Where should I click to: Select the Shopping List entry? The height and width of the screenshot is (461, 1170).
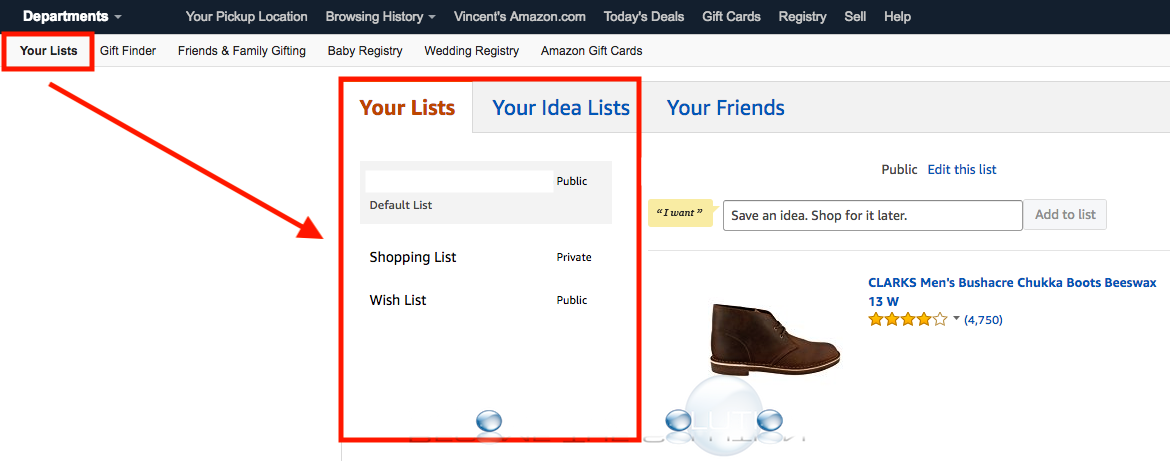(486, 257)
